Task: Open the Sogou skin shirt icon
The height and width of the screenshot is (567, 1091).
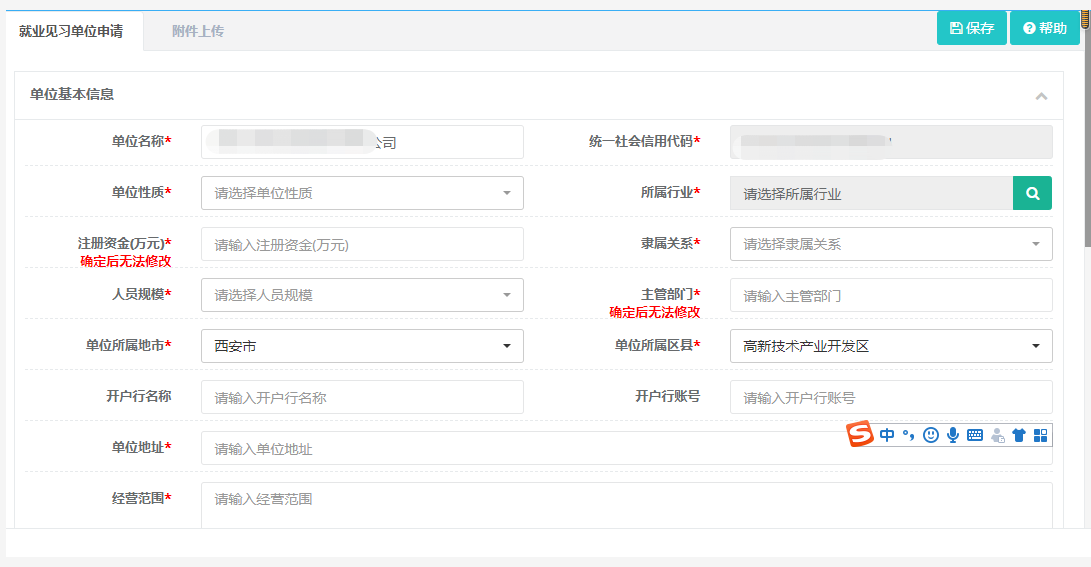Action: coord(1019,435)
